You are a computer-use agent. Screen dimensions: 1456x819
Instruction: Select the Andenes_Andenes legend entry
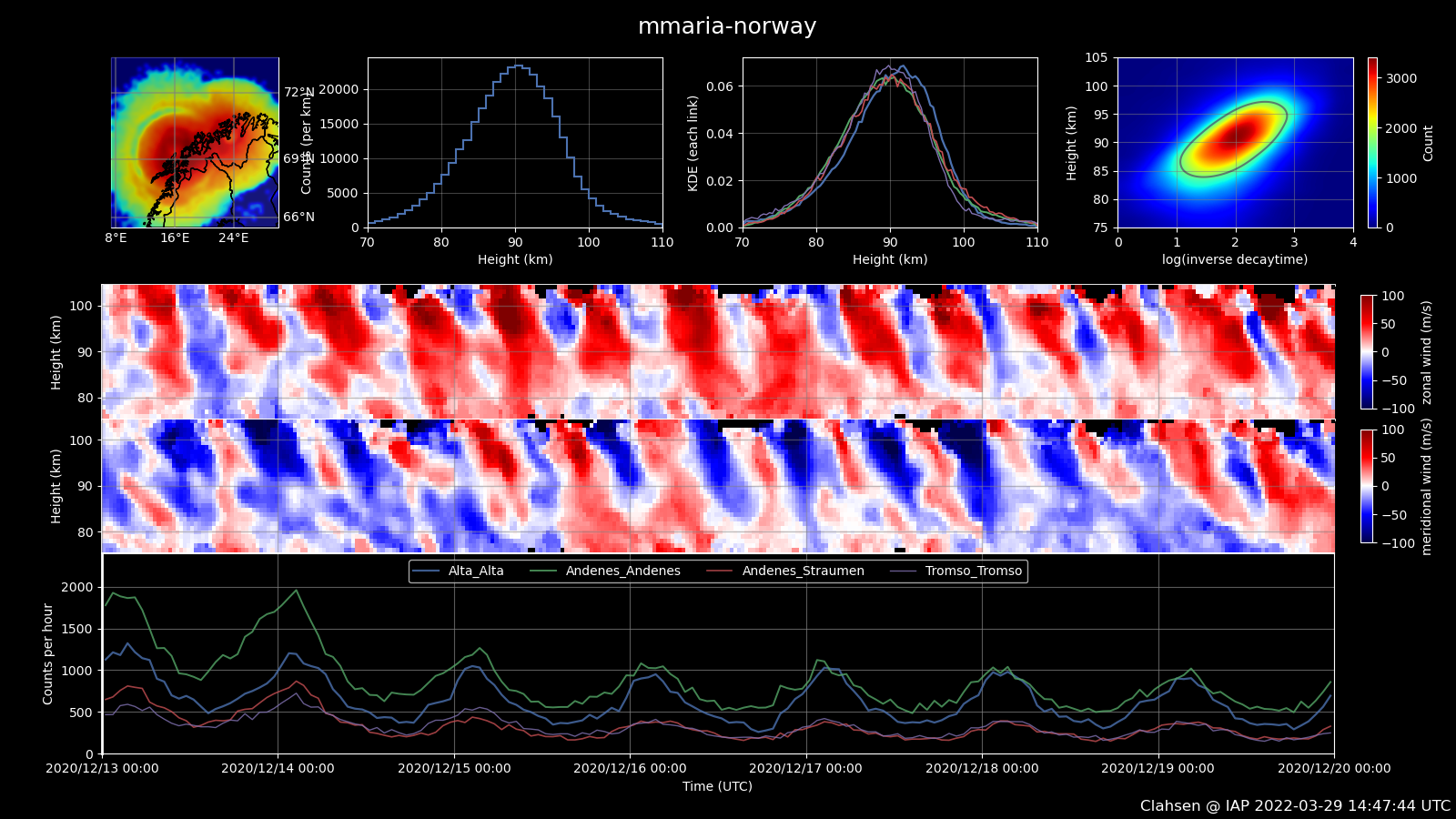tap(604, 571)
